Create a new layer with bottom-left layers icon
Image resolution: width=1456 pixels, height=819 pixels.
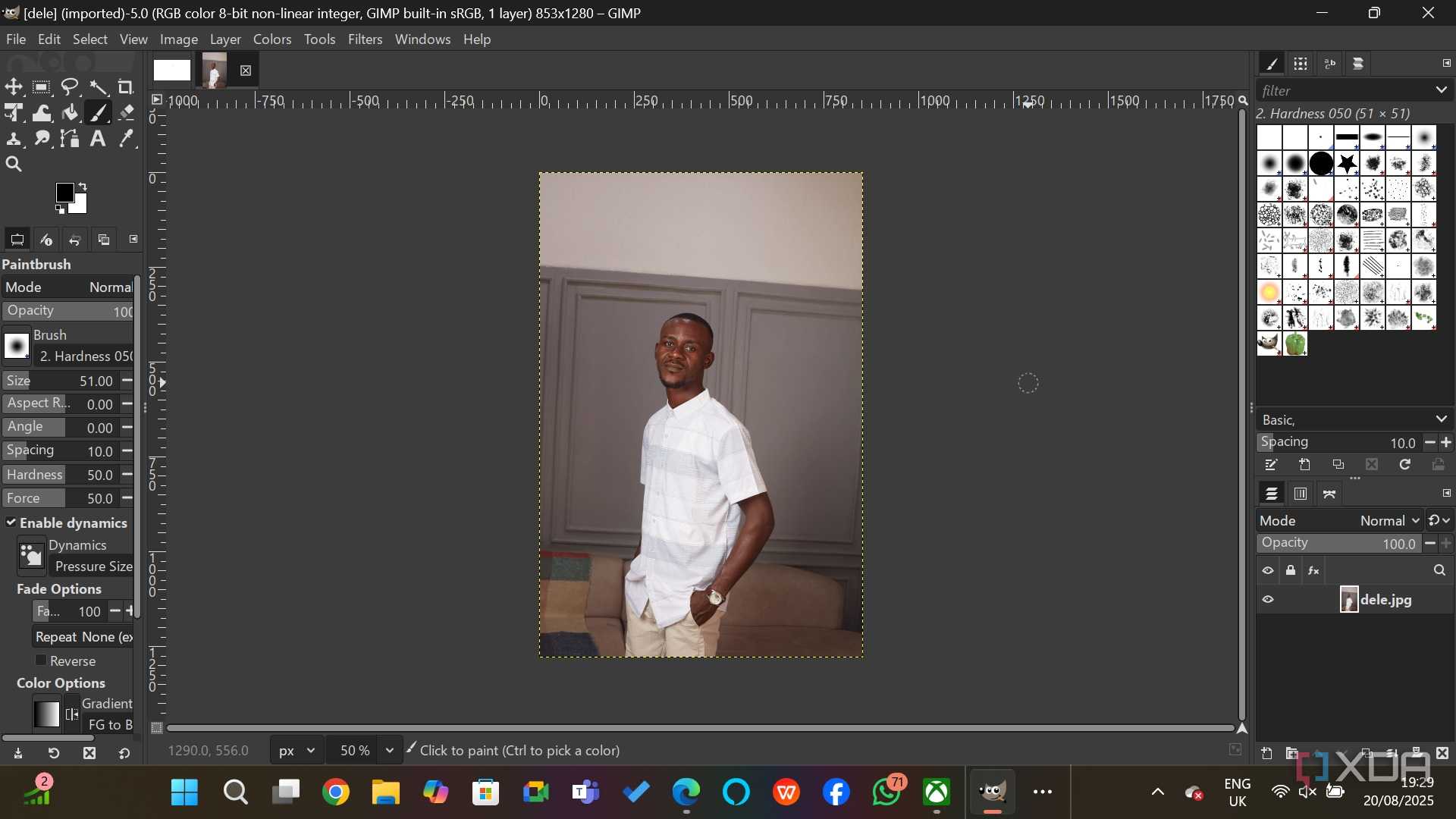coord(1267,753)
